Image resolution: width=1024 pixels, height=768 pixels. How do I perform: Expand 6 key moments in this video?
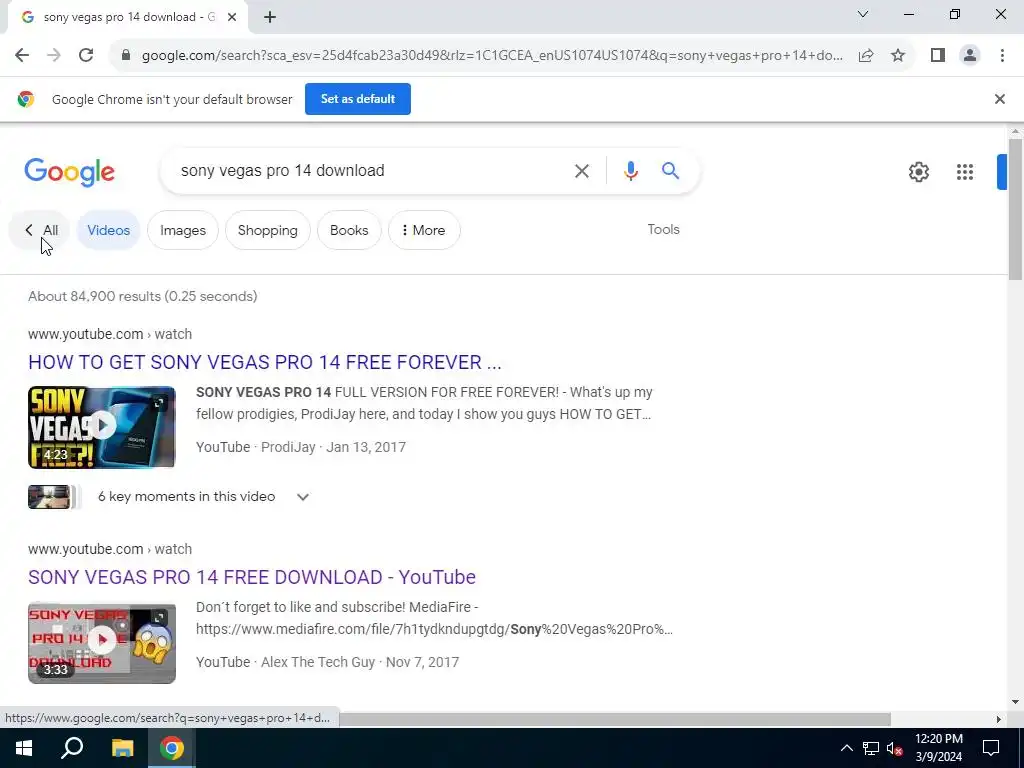[x=302, y=497]
